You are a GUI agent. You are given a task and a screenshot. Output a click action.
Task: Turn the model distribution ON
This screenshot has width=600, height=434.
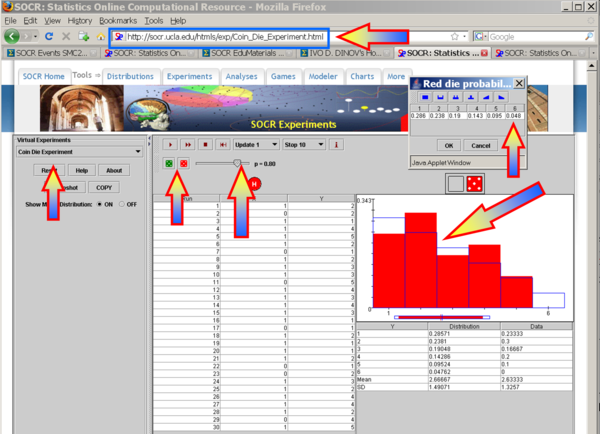pos(97,204)
